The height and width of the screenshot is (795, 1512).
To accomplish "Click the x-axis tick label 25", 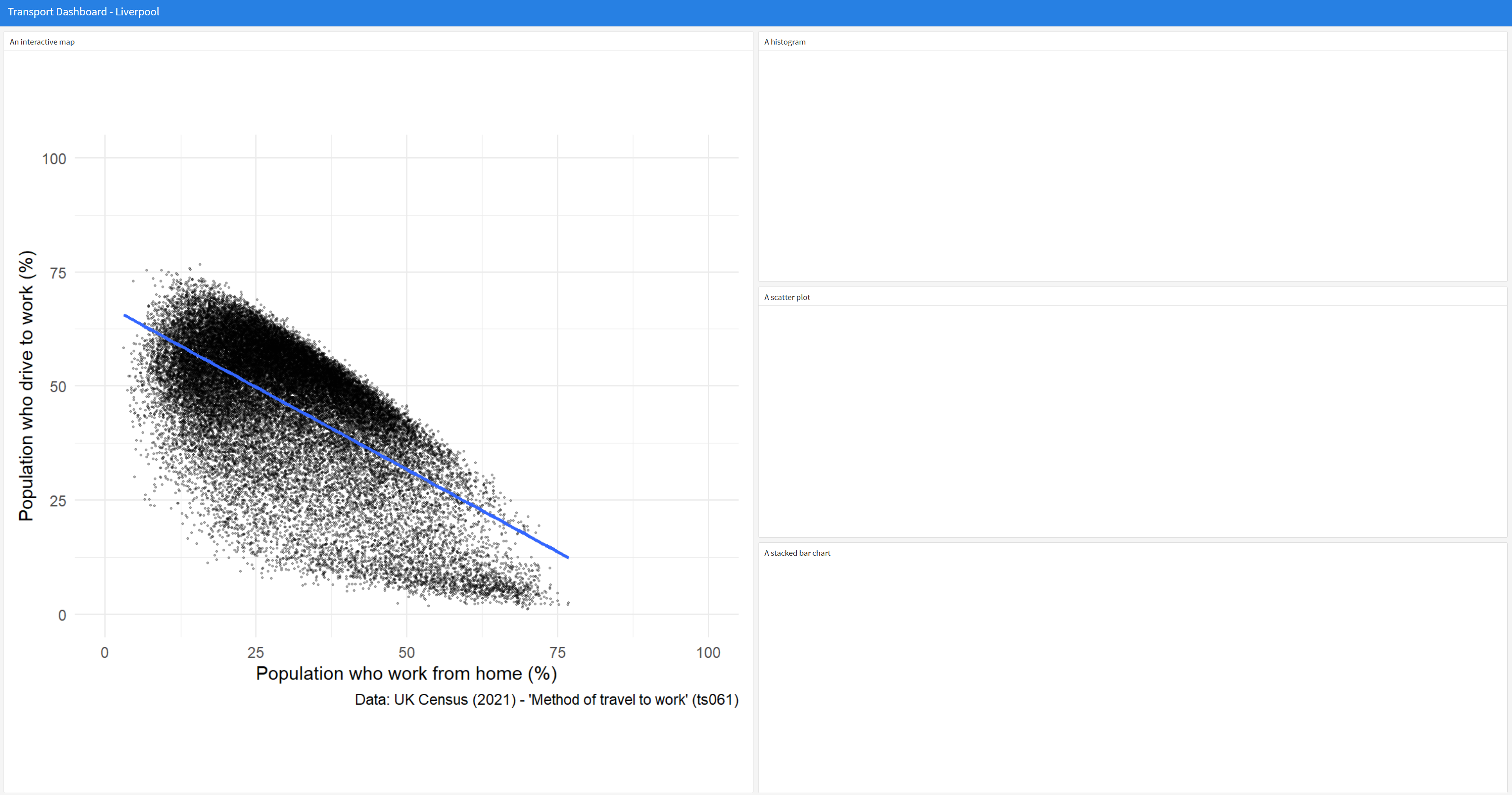I will coord(255,652).
